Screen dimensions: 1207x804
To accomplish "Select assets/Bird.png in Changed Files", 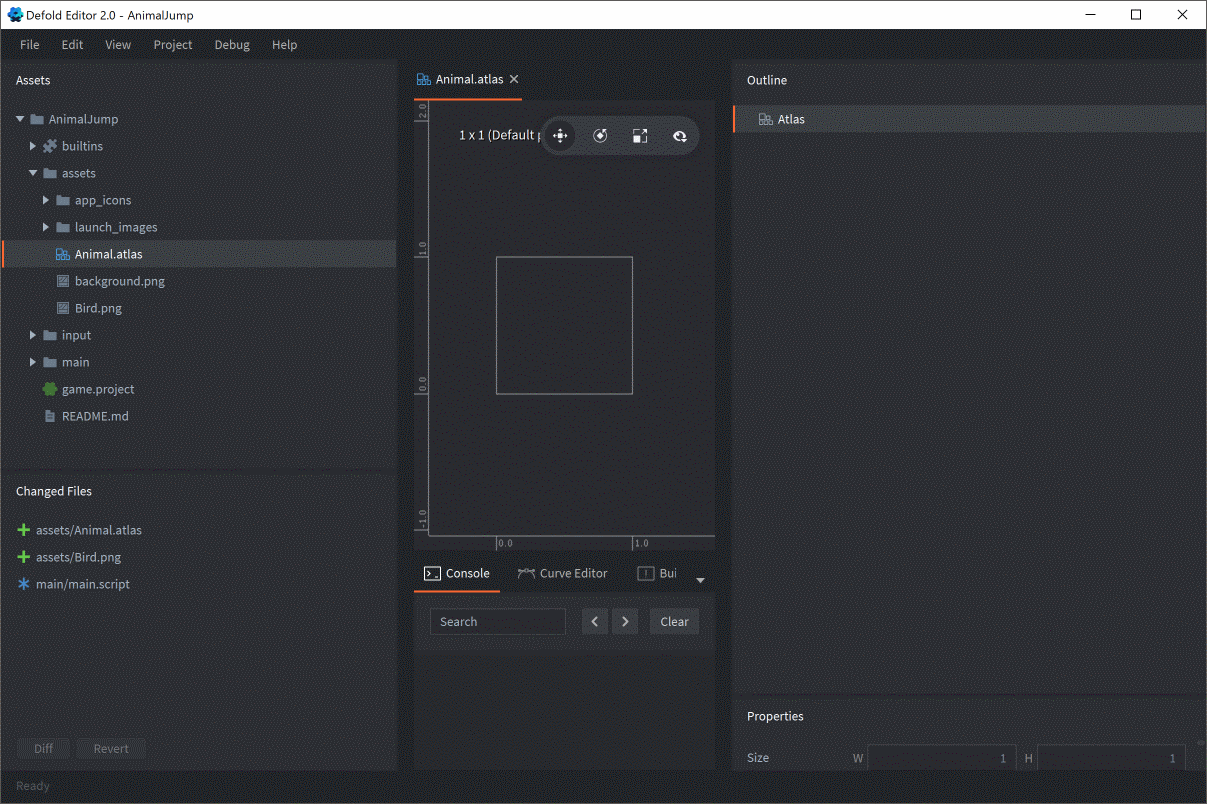I will [78, 557].
